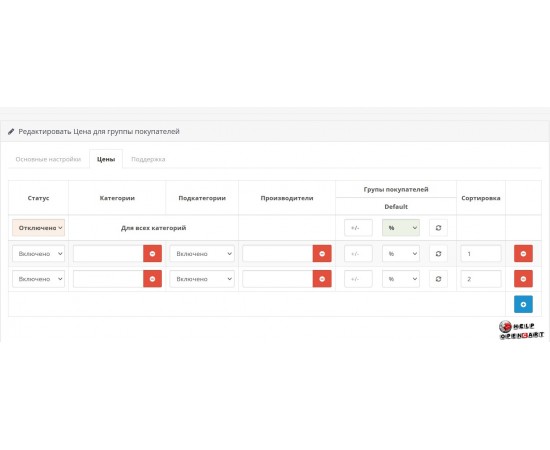The image size is (550, 450).
Task: Click refresh icon in sort row 1
Action: (x=438, y=254)
